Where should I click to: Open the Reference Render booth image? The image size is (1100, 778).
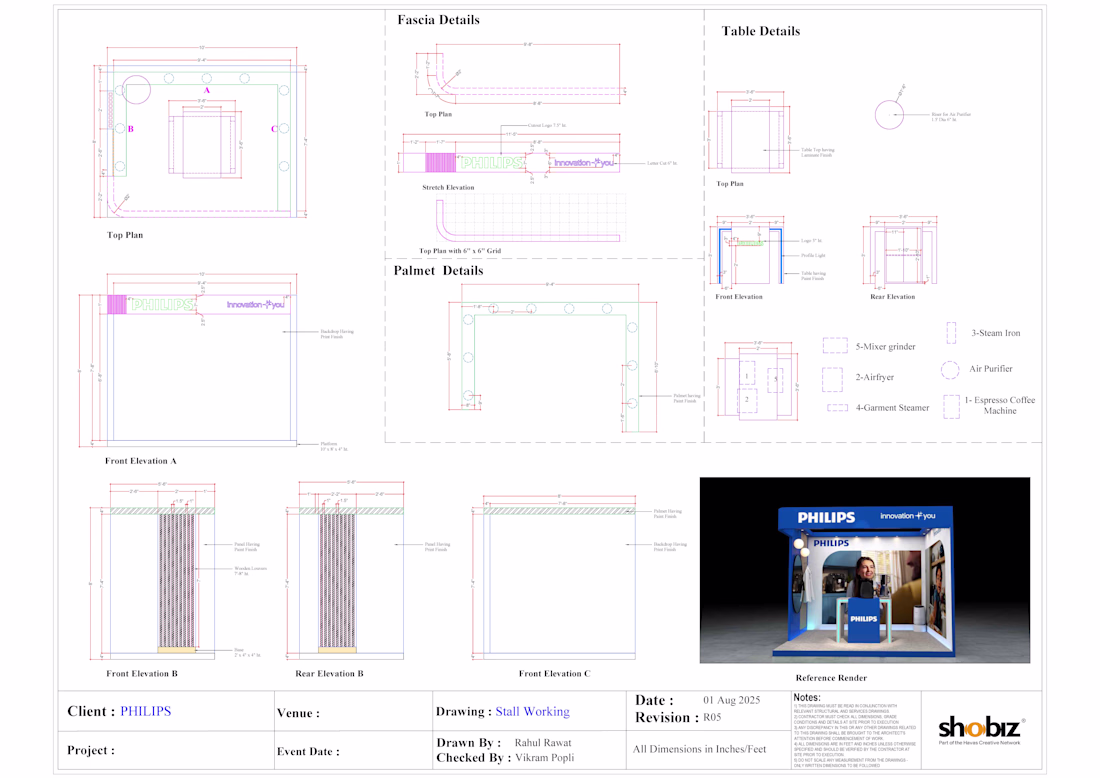864,570
